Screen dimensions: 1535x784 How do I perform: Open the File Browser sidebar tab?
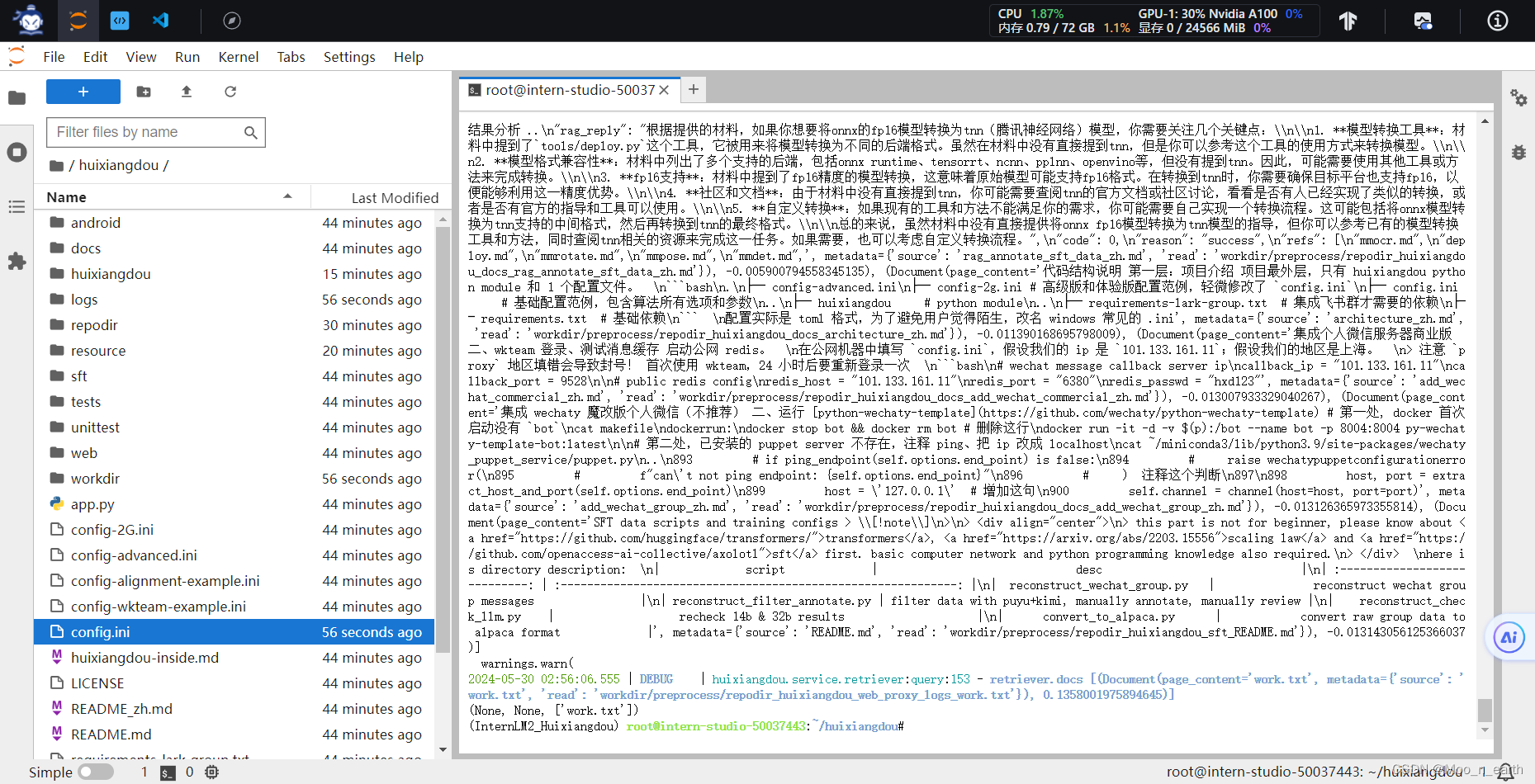click(17, 98)
